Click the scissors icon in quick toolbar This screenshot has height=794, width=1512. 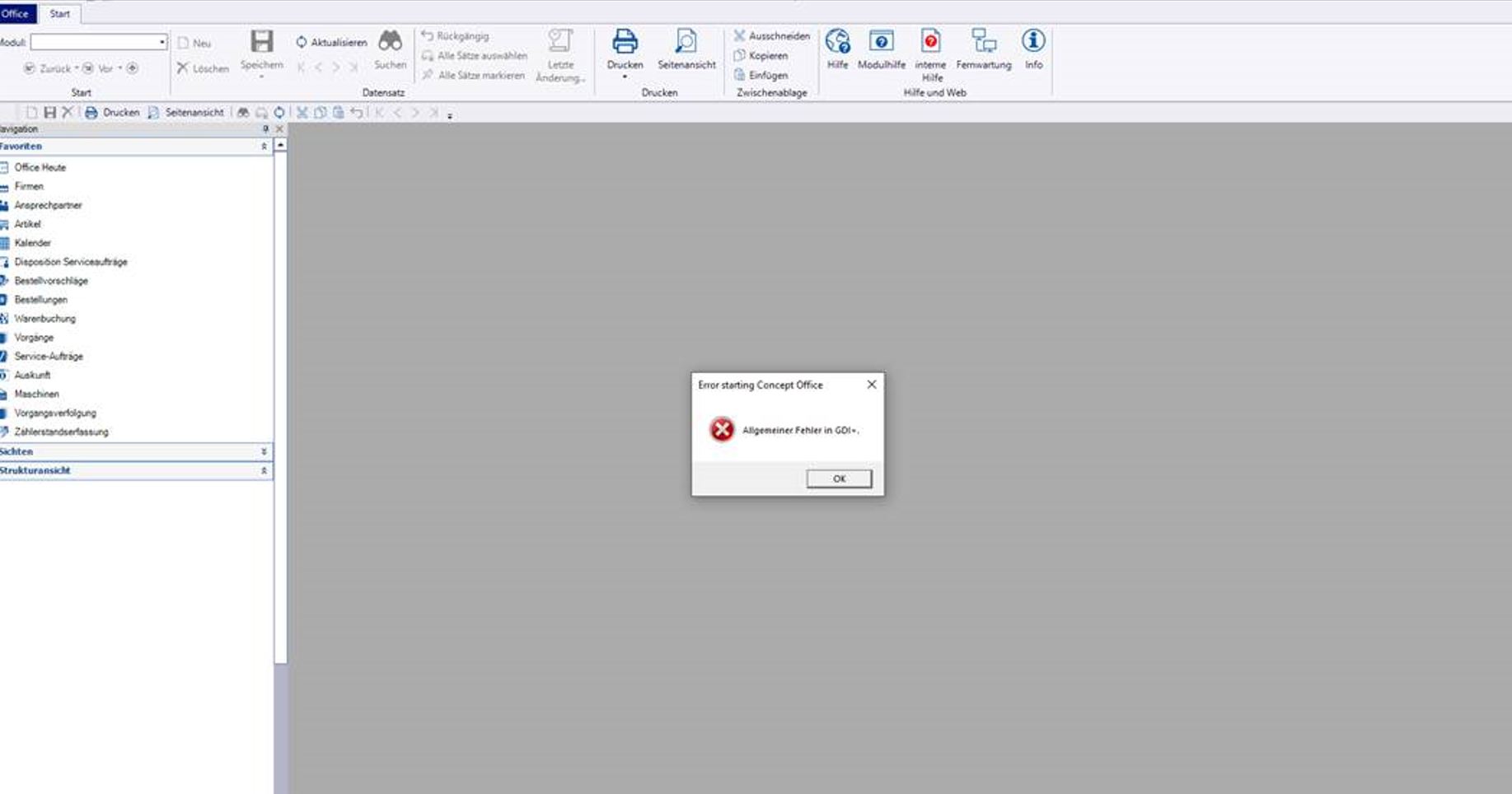302,113
